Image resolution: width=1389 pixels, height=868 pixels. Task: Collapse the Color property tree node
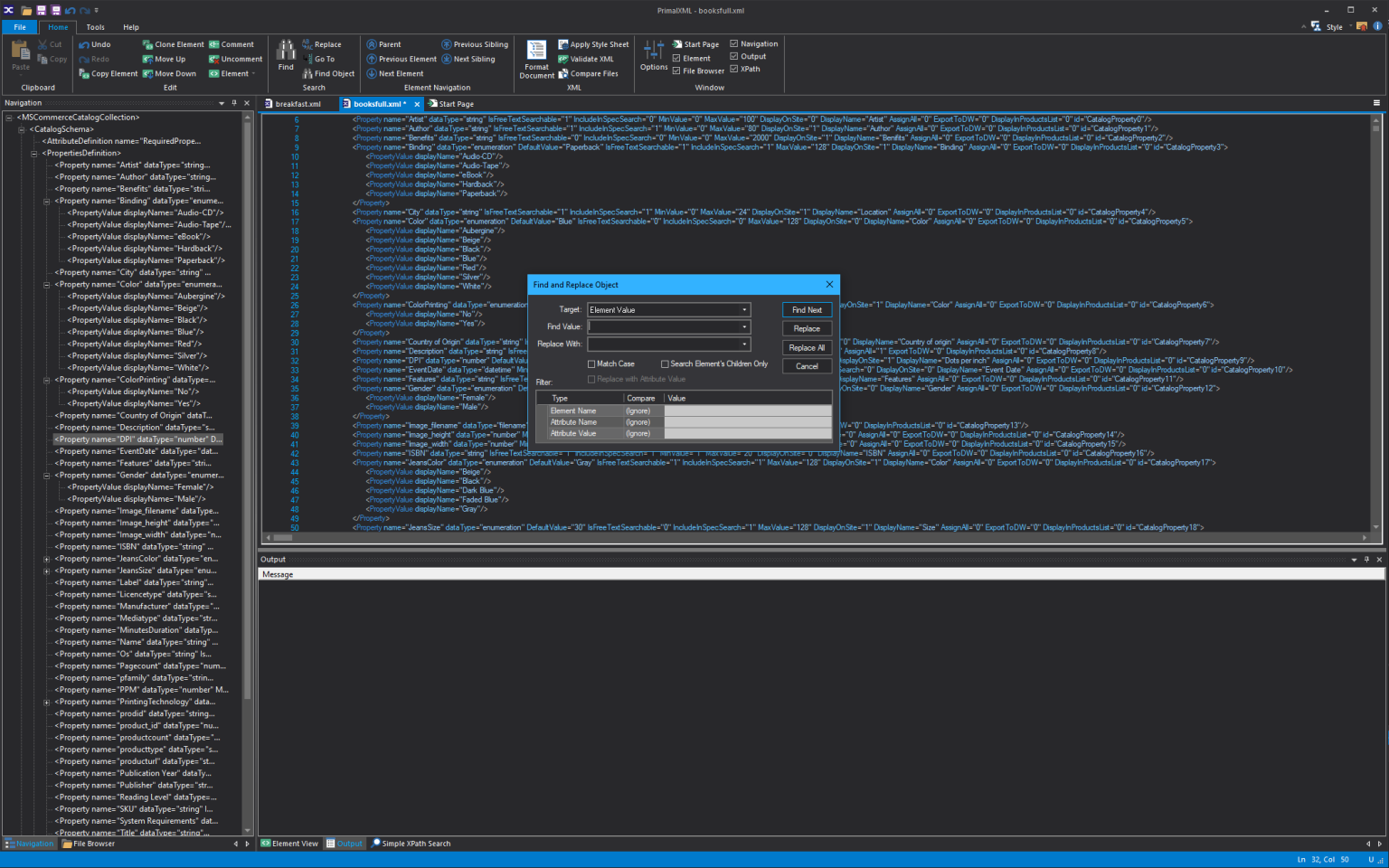pyautogui.click(x=46, y=283)
